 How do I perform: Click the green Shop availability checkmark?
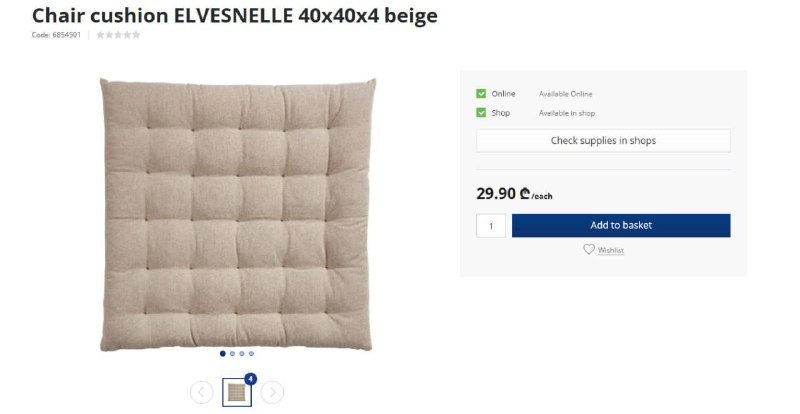tap(481, 113)
